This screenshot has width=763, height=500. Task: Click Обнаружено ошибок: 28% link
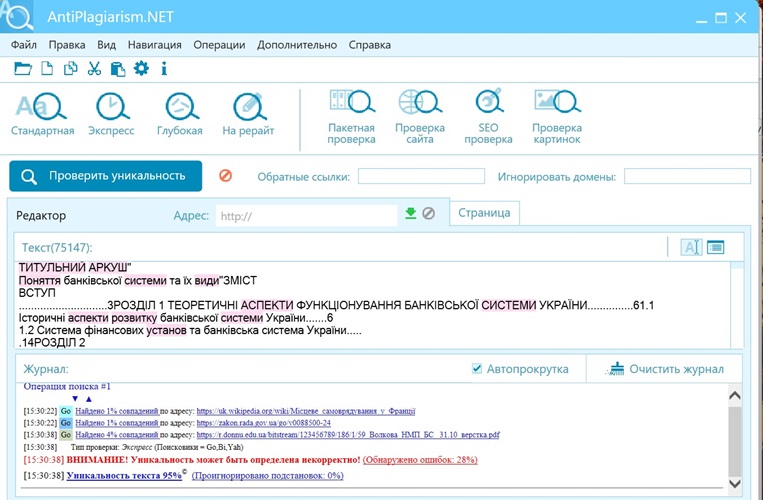pyautogui.click(x=420, y=460)
